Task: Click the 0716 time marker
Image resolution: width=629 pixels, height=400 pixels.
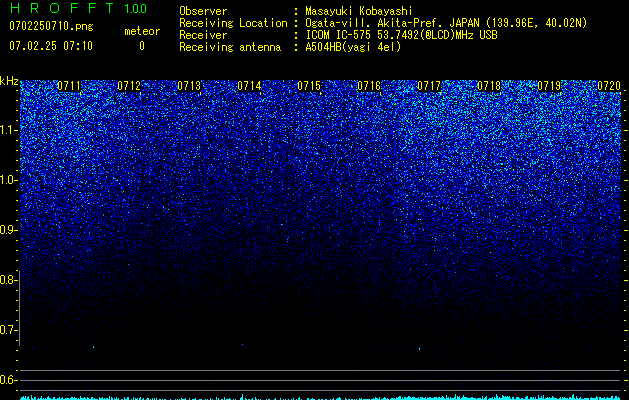Action: point(369,86)
